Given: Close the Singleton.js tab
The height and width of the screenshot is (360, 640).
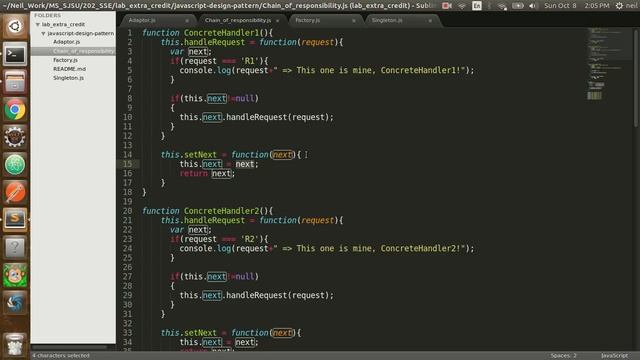Looking at the screenshot, I should [x=430, y=20].
